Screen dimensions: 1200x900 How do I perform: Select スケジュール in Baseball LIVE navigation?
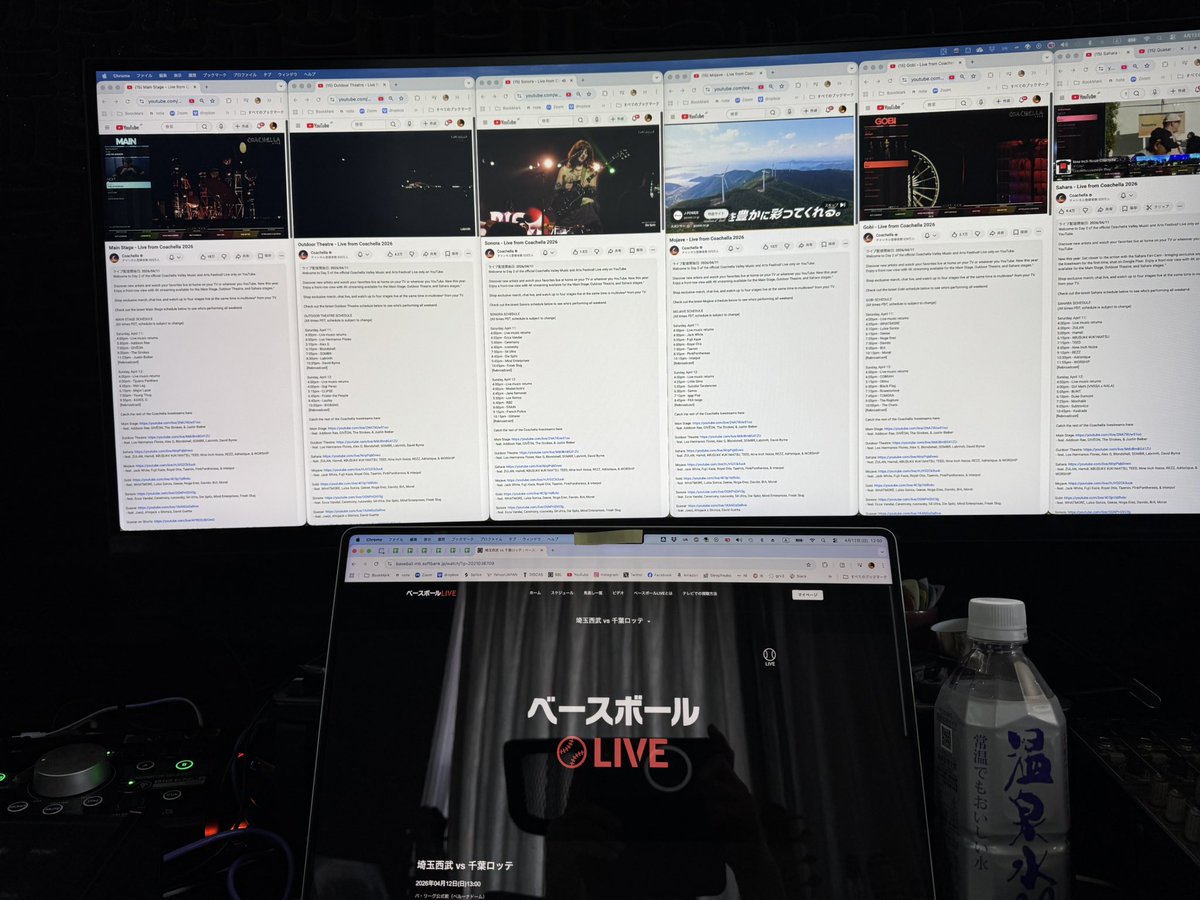(x=562, y=593)
